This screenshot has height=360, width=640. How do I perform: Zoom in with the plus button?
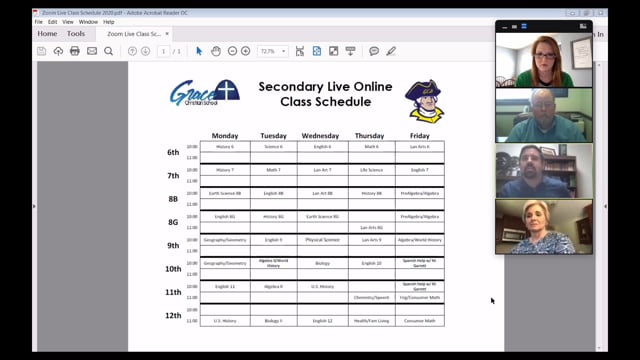(x=246, y=51)
